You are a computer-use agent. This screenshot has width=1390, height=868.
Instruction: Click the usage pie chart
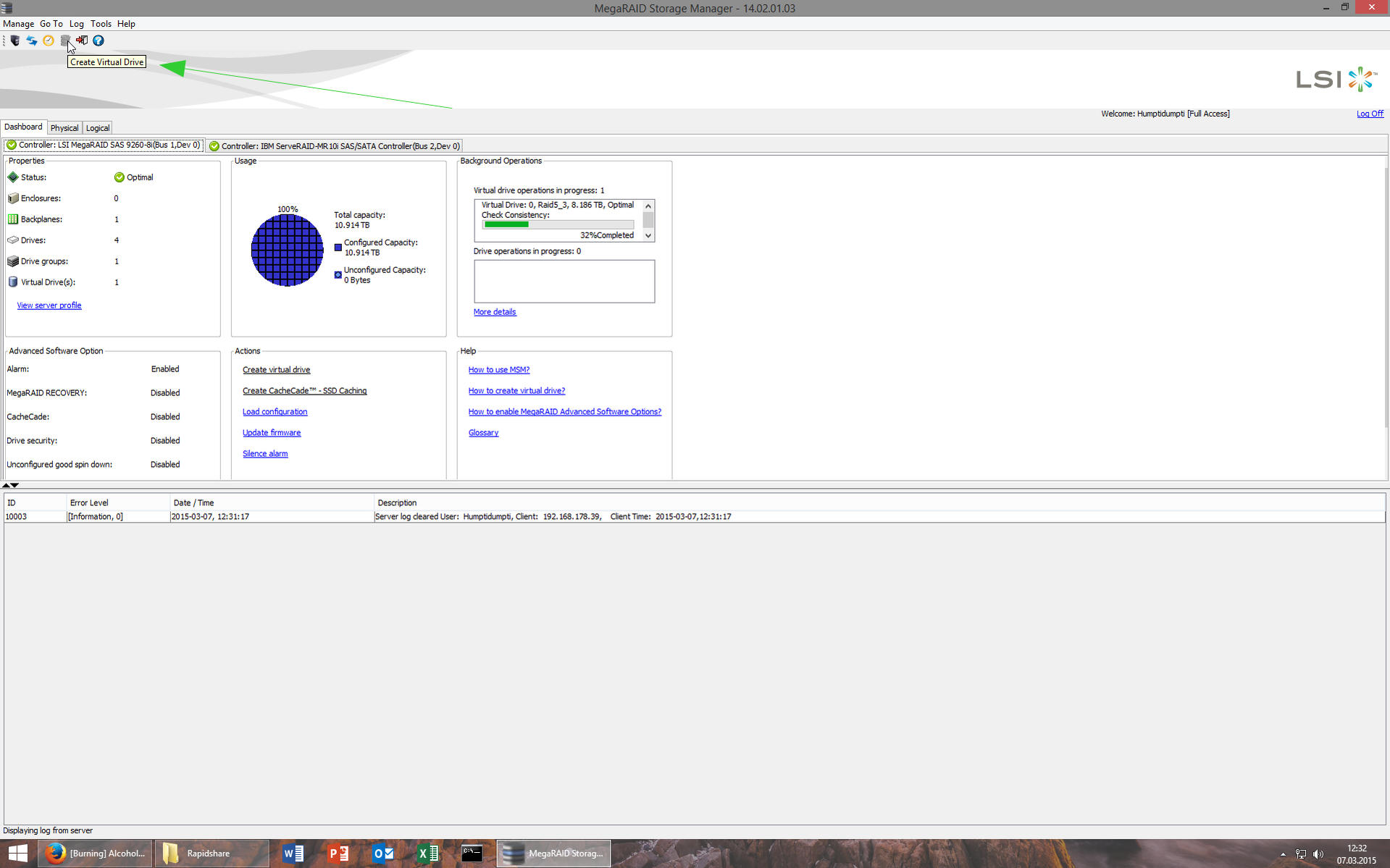288,250
